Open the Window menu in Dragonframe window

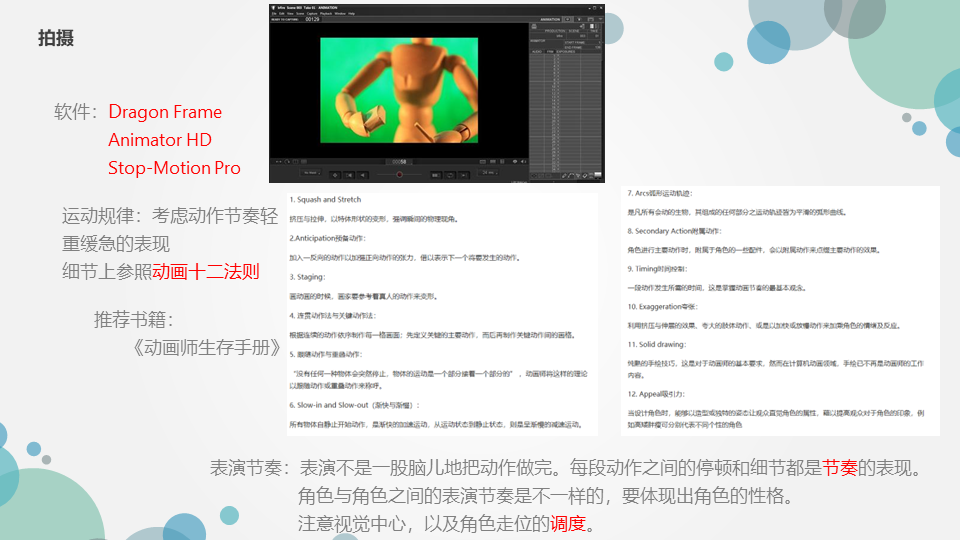tap(340, 13)
